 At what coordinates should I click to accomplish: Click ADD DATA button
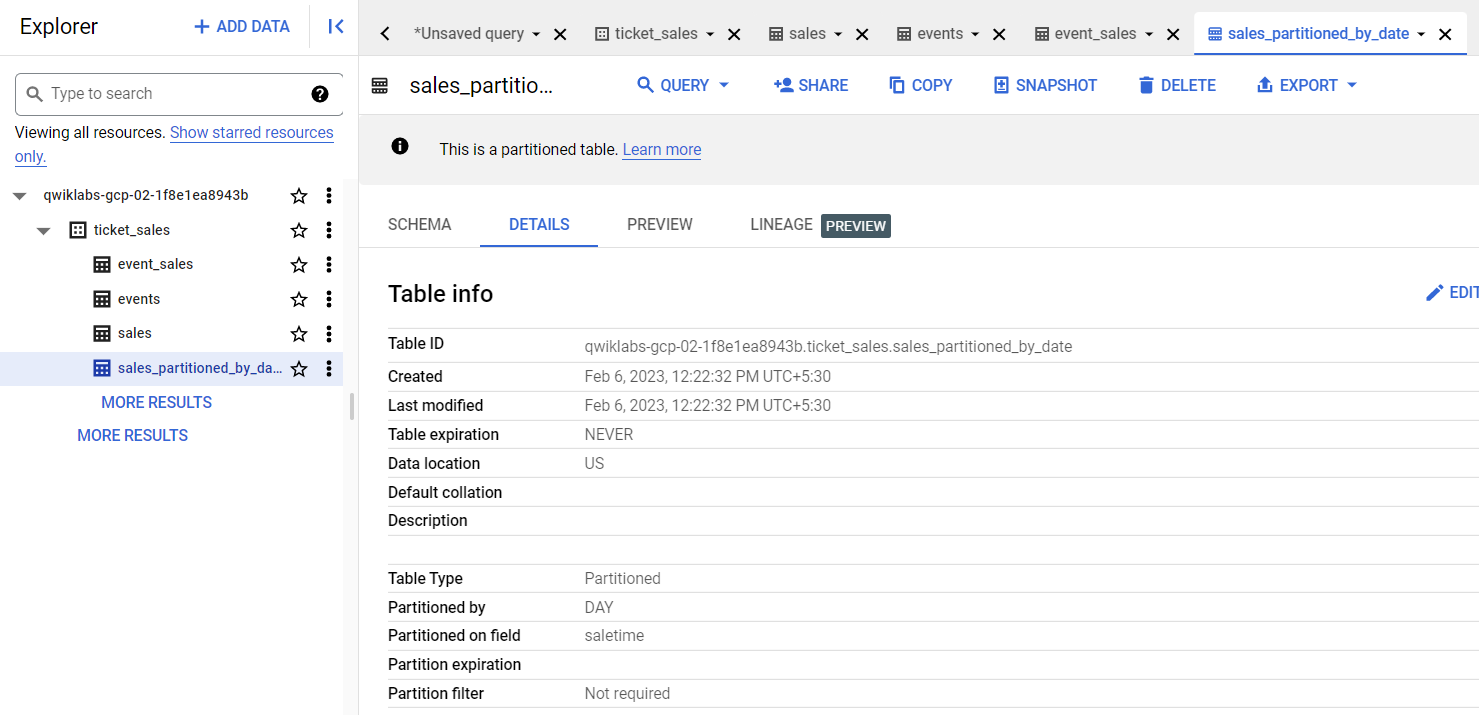(241, 27)
